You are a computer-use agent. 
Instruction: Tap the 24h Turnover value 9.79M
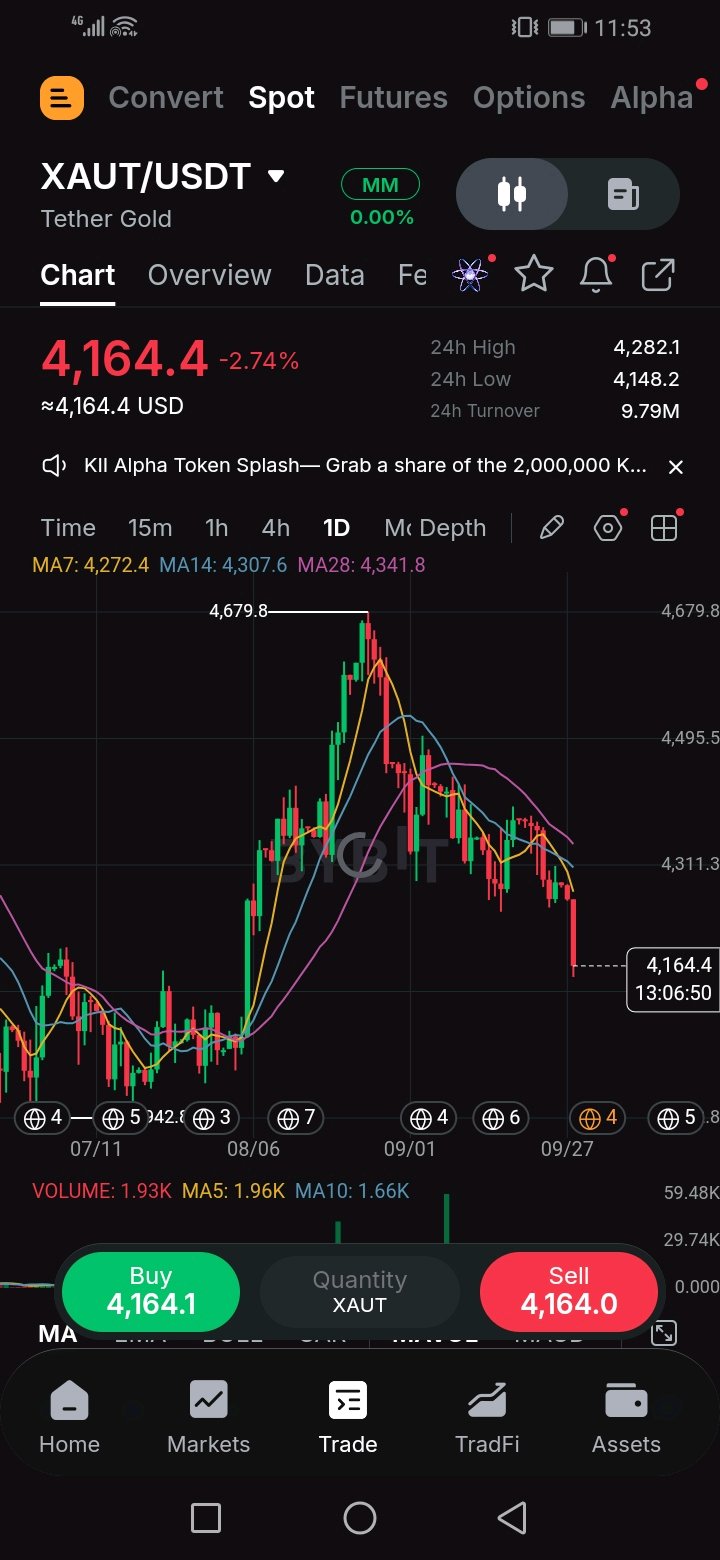(x=650, y=411)
